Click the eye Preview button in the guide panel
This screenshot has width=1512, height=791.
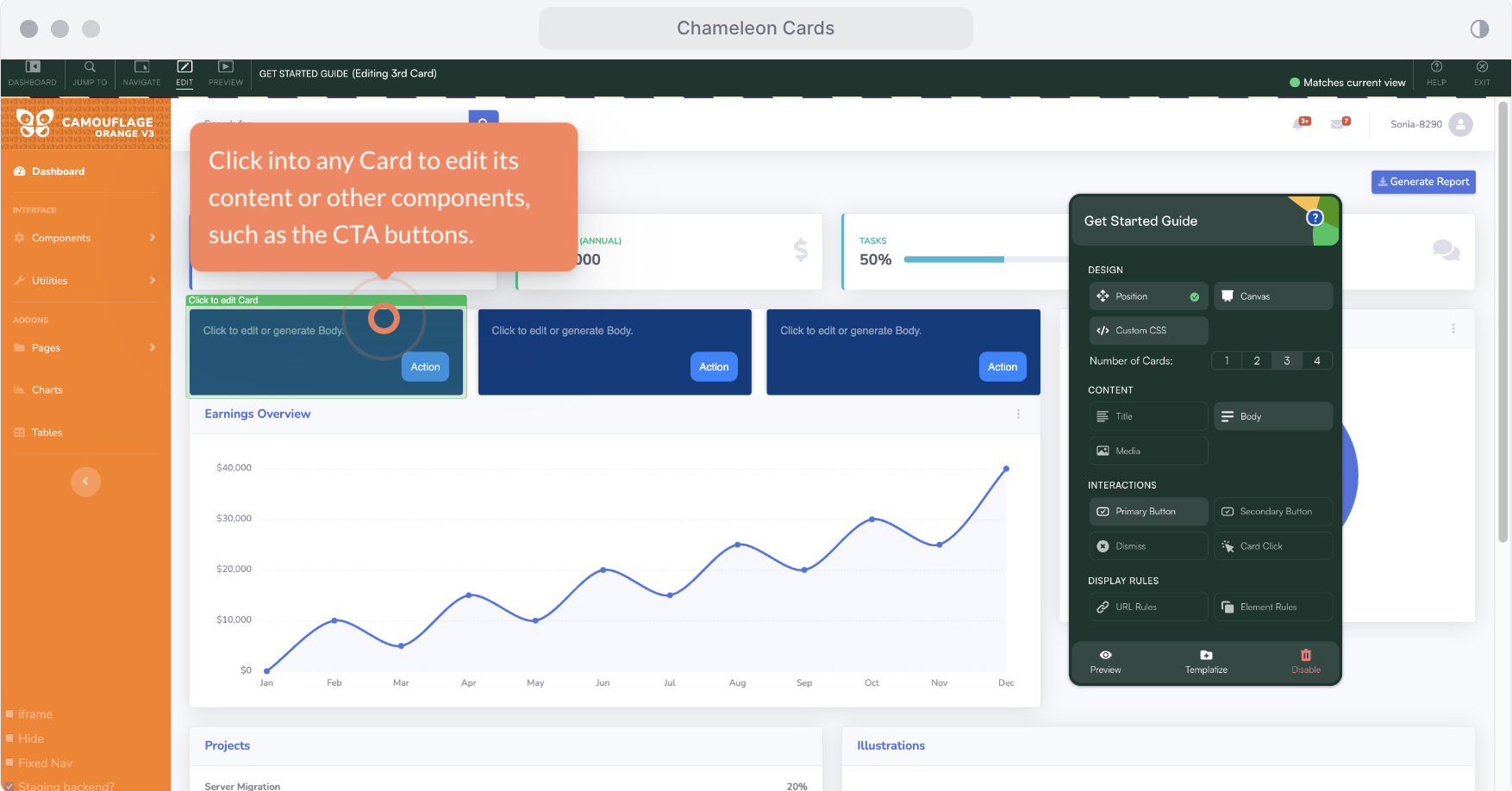coord(1105,662)
